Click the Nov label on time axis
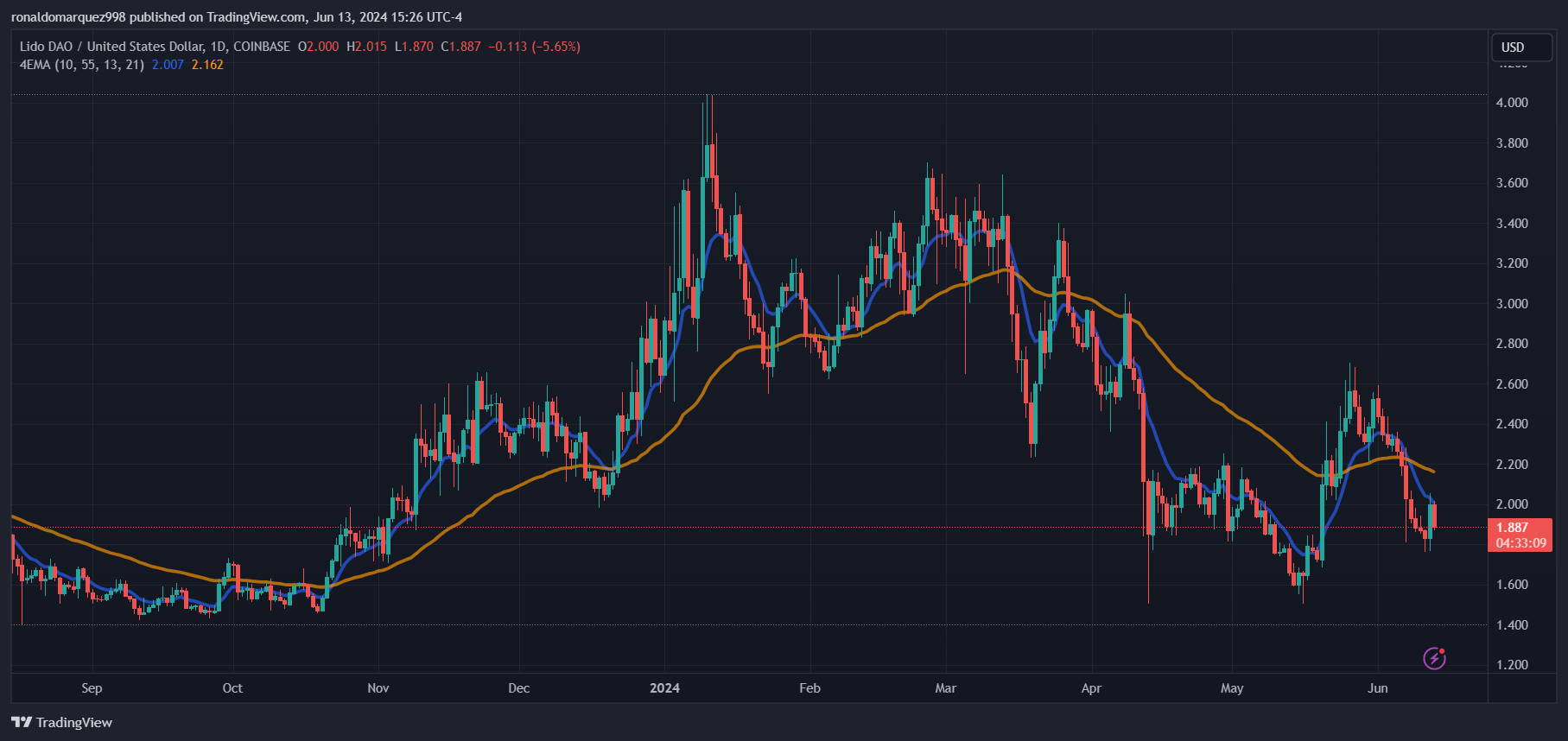 [378, 688]
